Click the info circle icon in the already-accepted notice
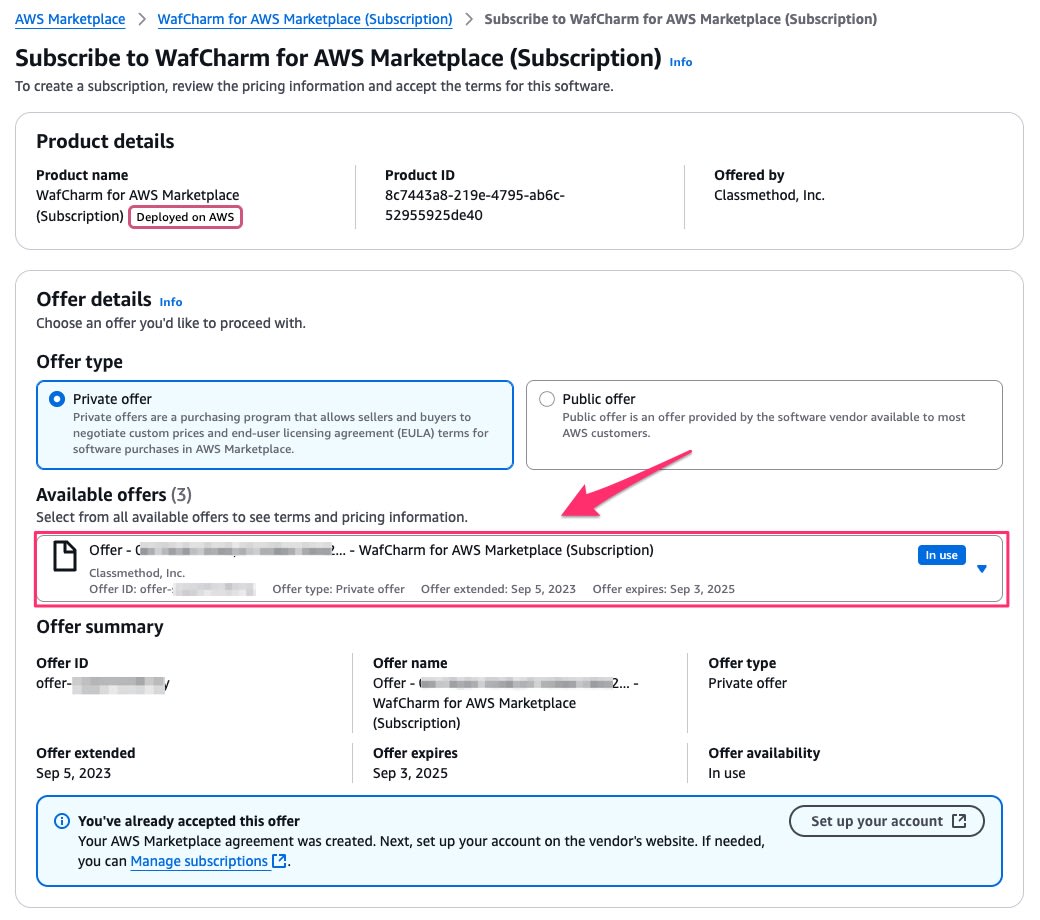1040x920 pixels. click(62, 821)
